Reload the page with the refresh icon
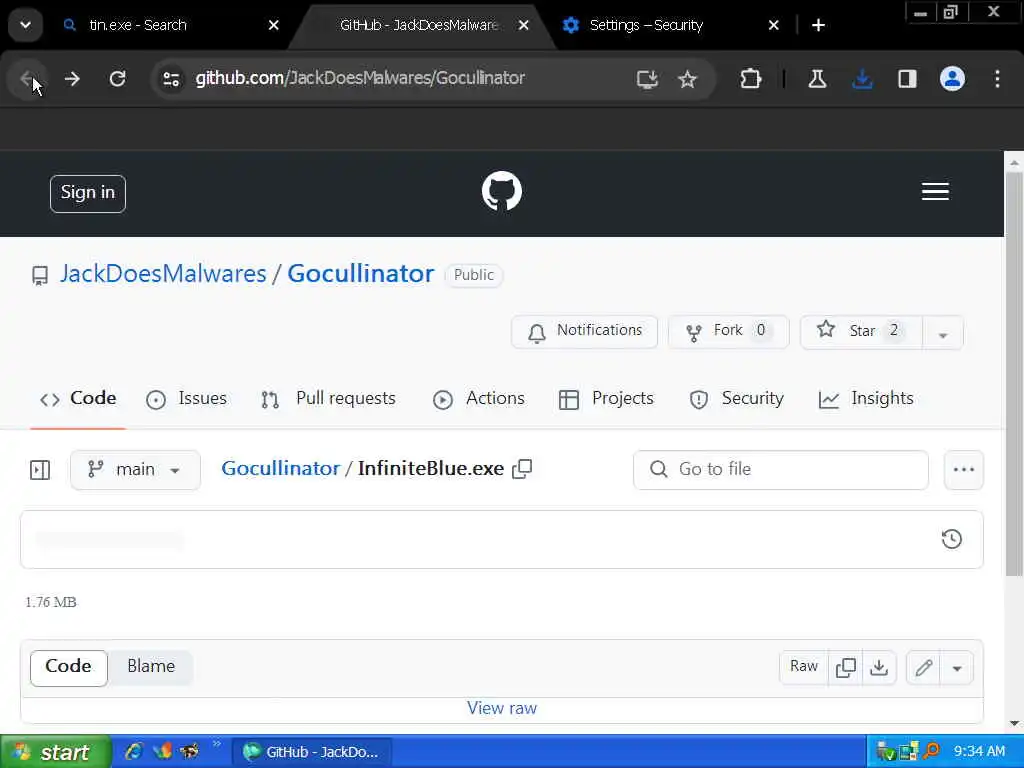This screenshot has height=768, width=1024. point(118,79)
